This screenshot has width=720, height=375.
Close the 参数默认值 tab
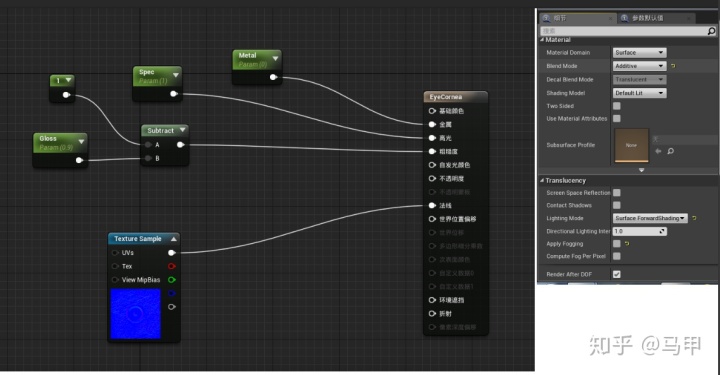coord(689,18)
